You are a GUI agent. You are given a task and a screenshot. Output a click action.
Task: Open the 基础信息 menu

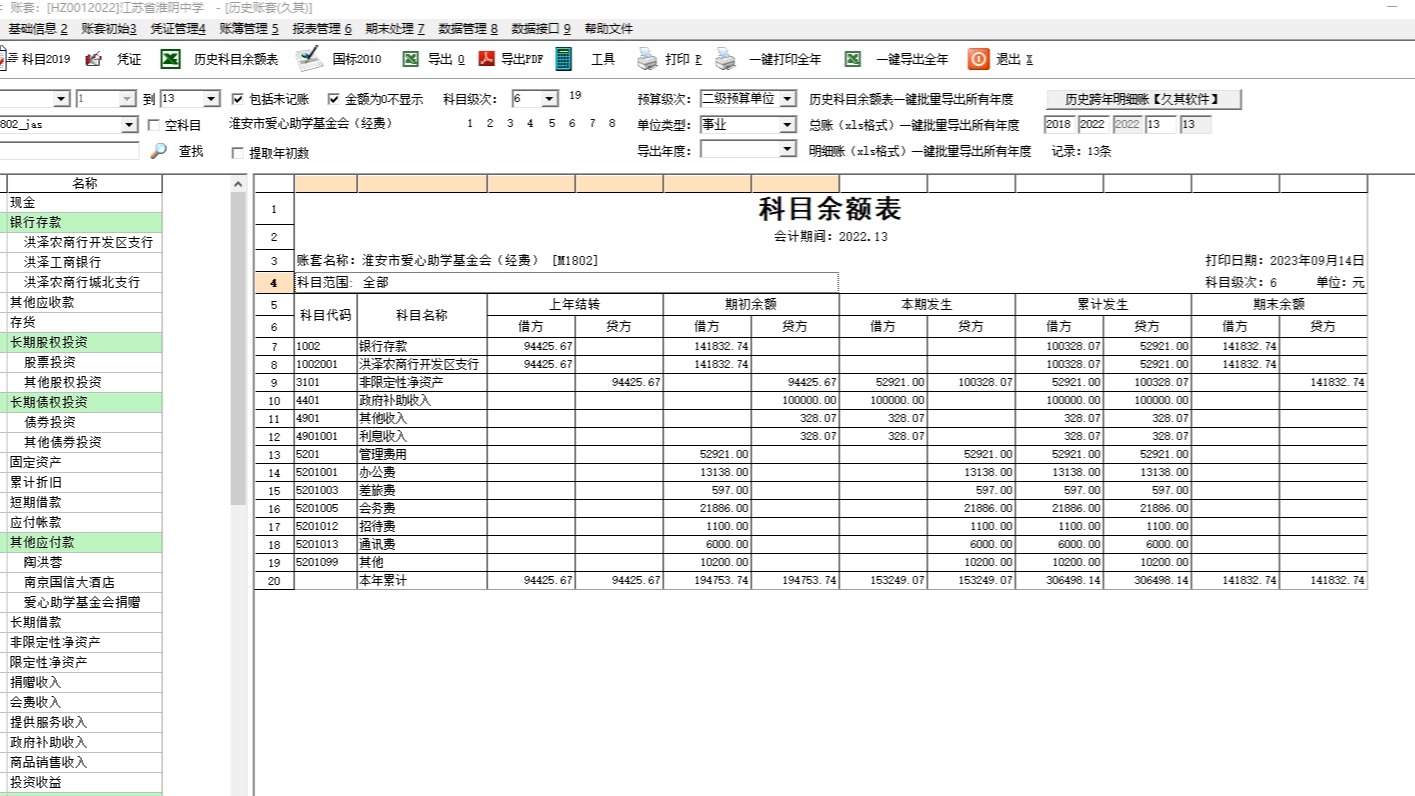click(x=38, y=29)
